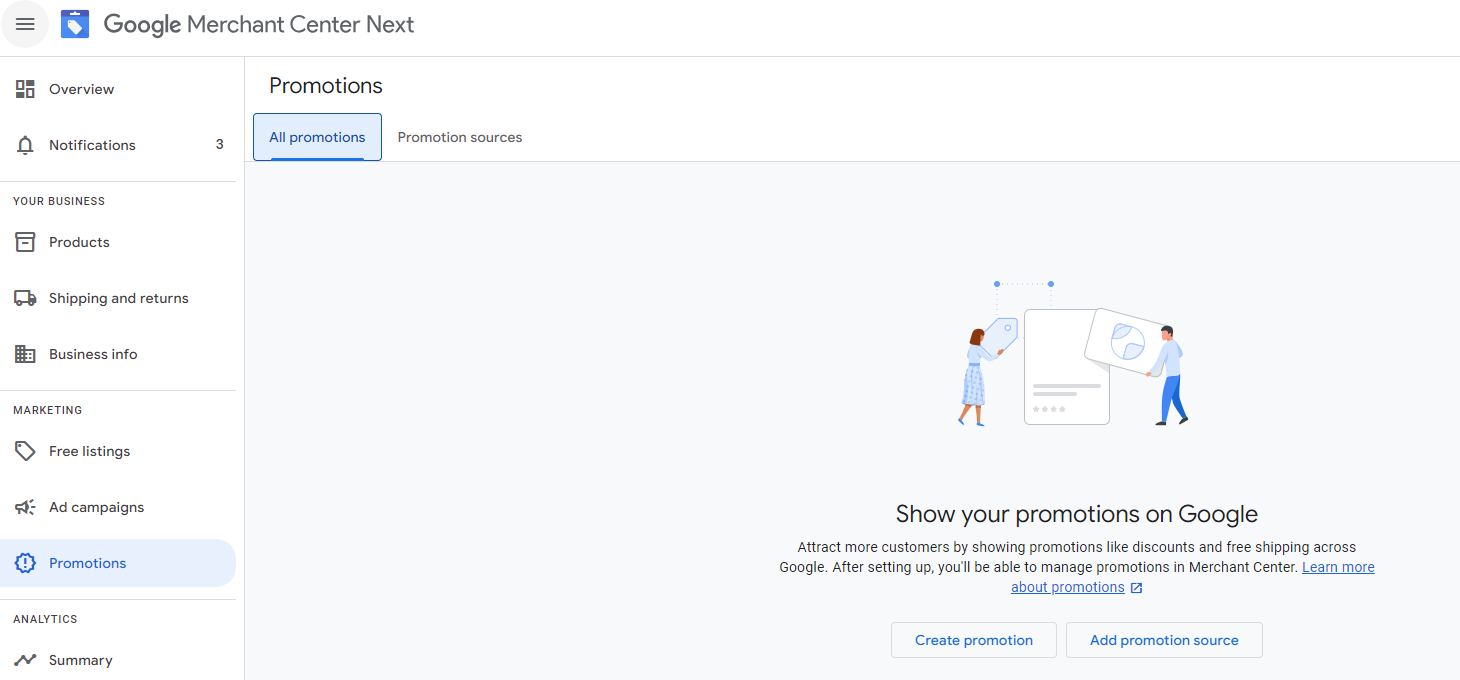Click the Promotions discount badge icon
1460x680 pixels.
[25, 562]
